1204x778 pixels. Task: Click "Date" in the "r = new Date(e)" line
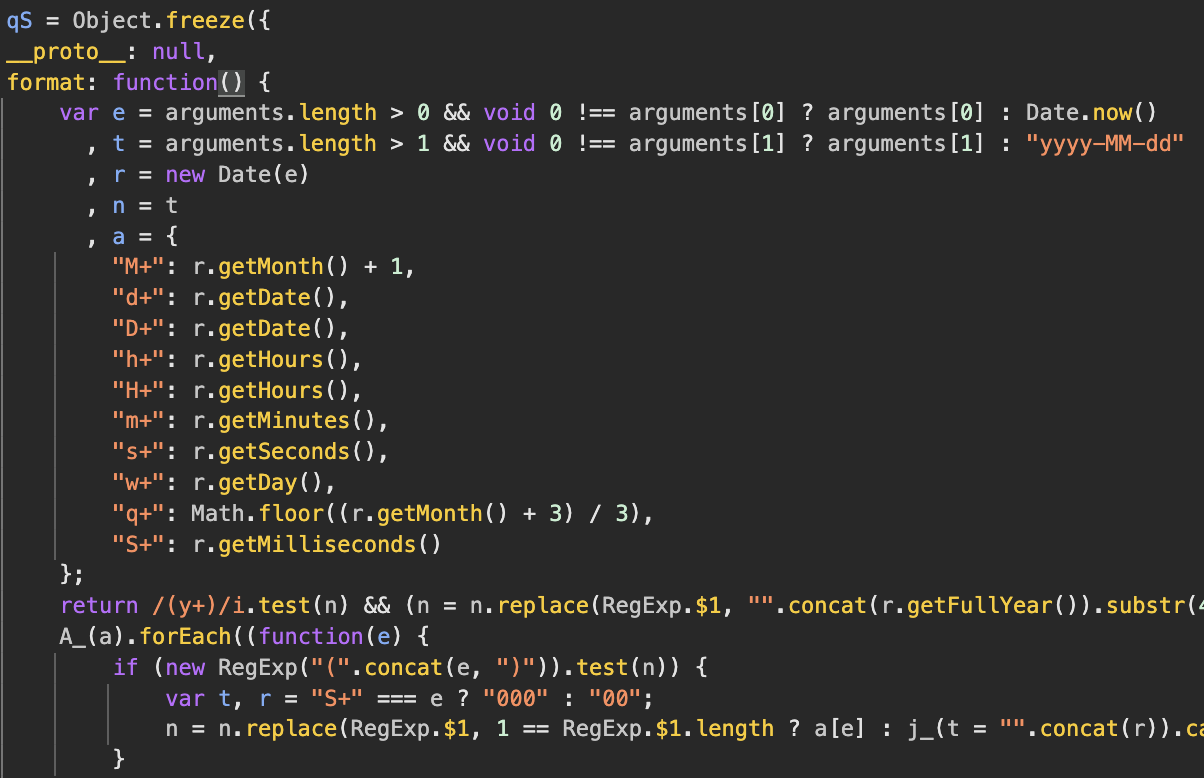245,175
